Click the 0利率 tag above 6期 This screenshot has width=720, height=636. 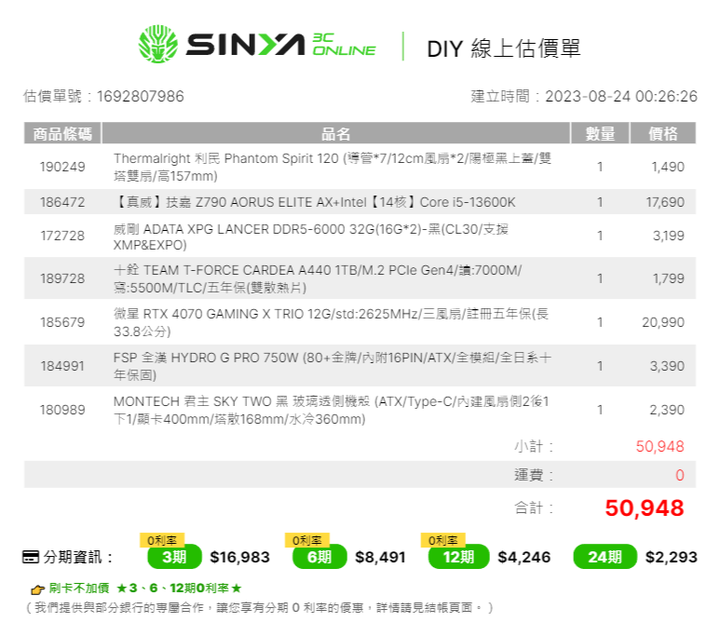pyautogui.click(x=307, y=540)
